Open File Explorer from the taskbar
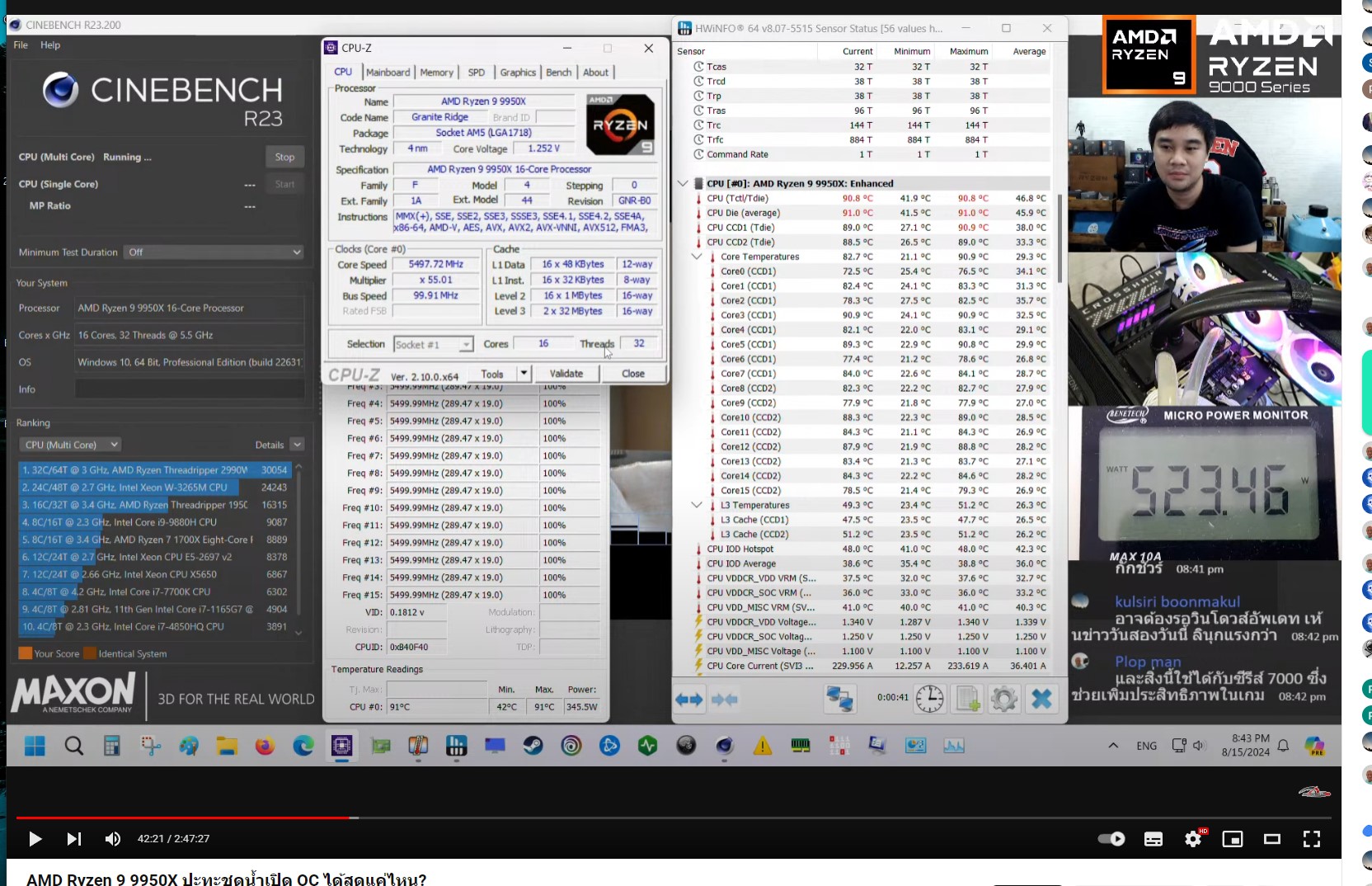This screenshot has height=886, width=1372. [227, 746]
